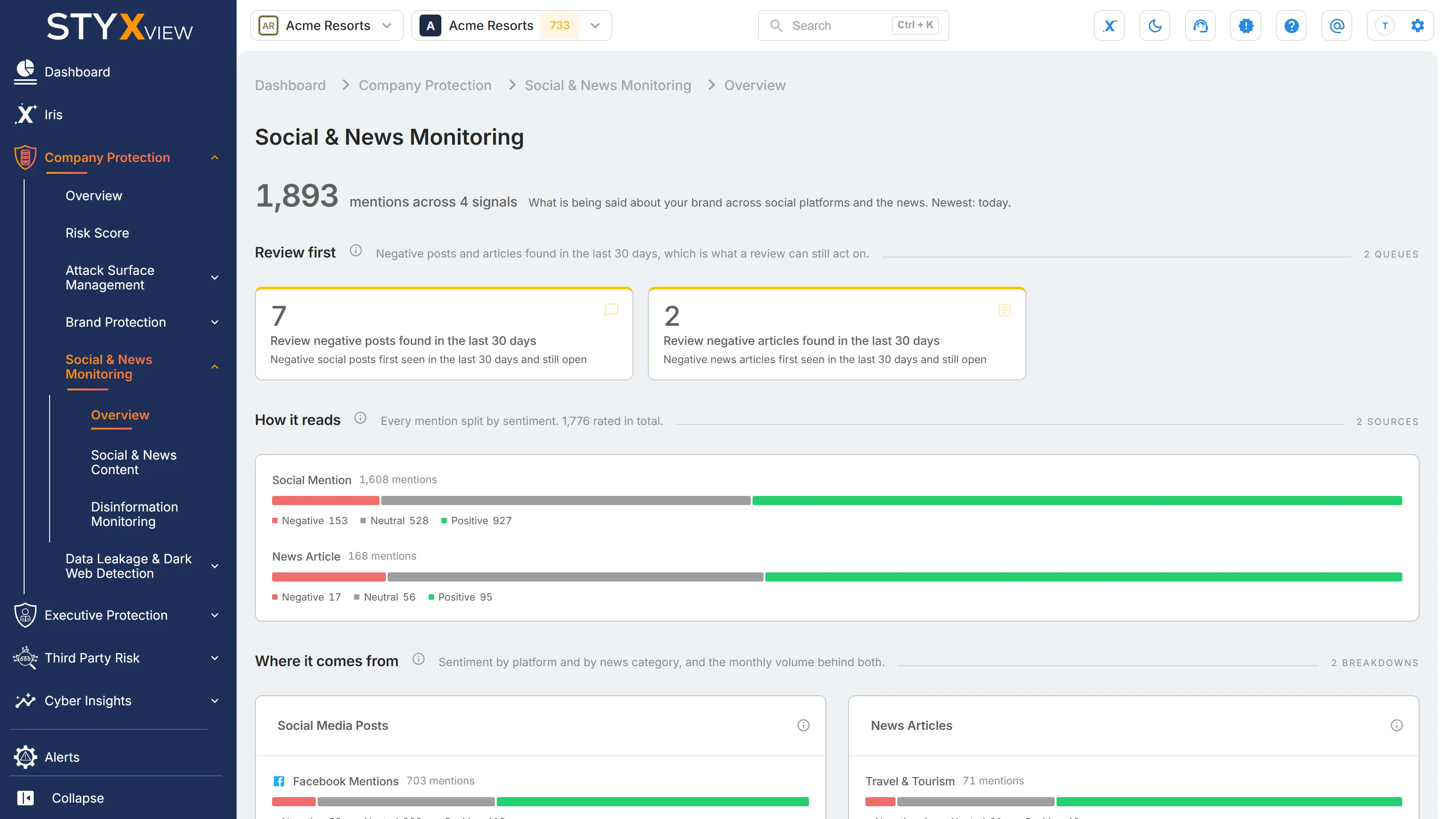Click info icon on News Articles card
The image size is (1456, 819).
(1397, 725)
